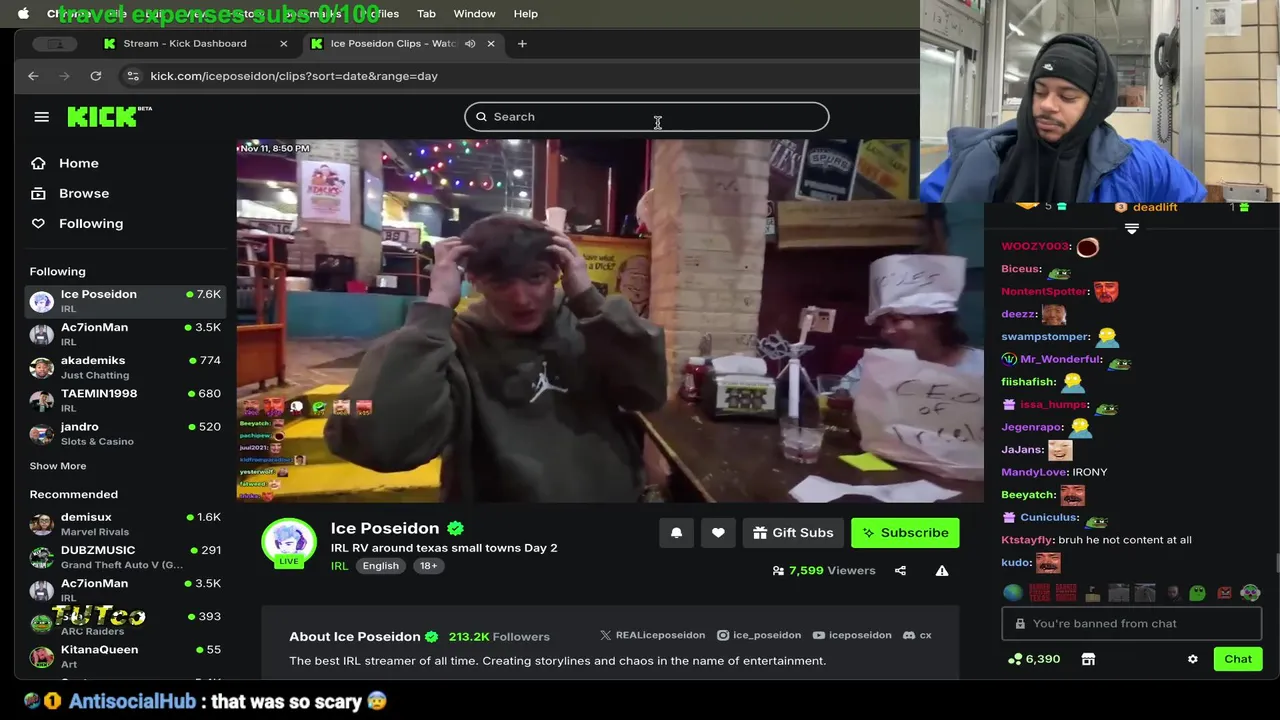This screenshot has width=1280, height=720.
Task: Open the Window menu in menu bar
Action: point(474,14)
